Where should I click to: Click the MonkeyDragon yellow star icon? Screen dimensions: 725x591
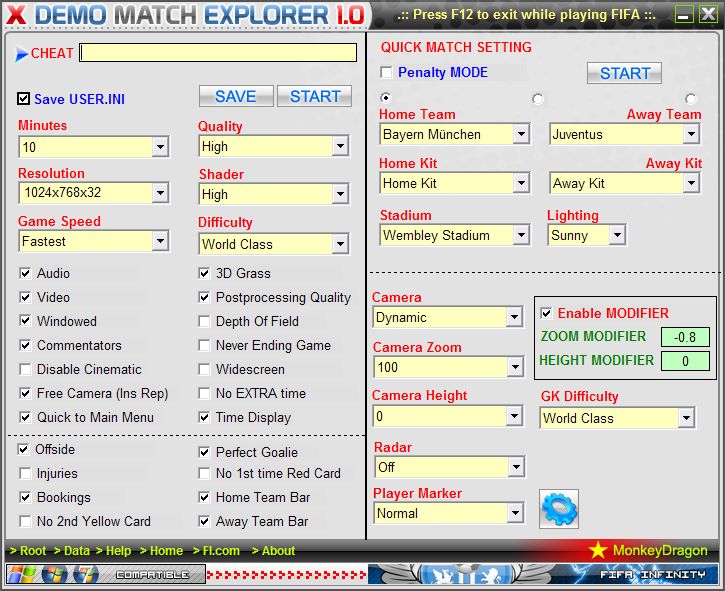pyautogui.click(x=598, y=550)
